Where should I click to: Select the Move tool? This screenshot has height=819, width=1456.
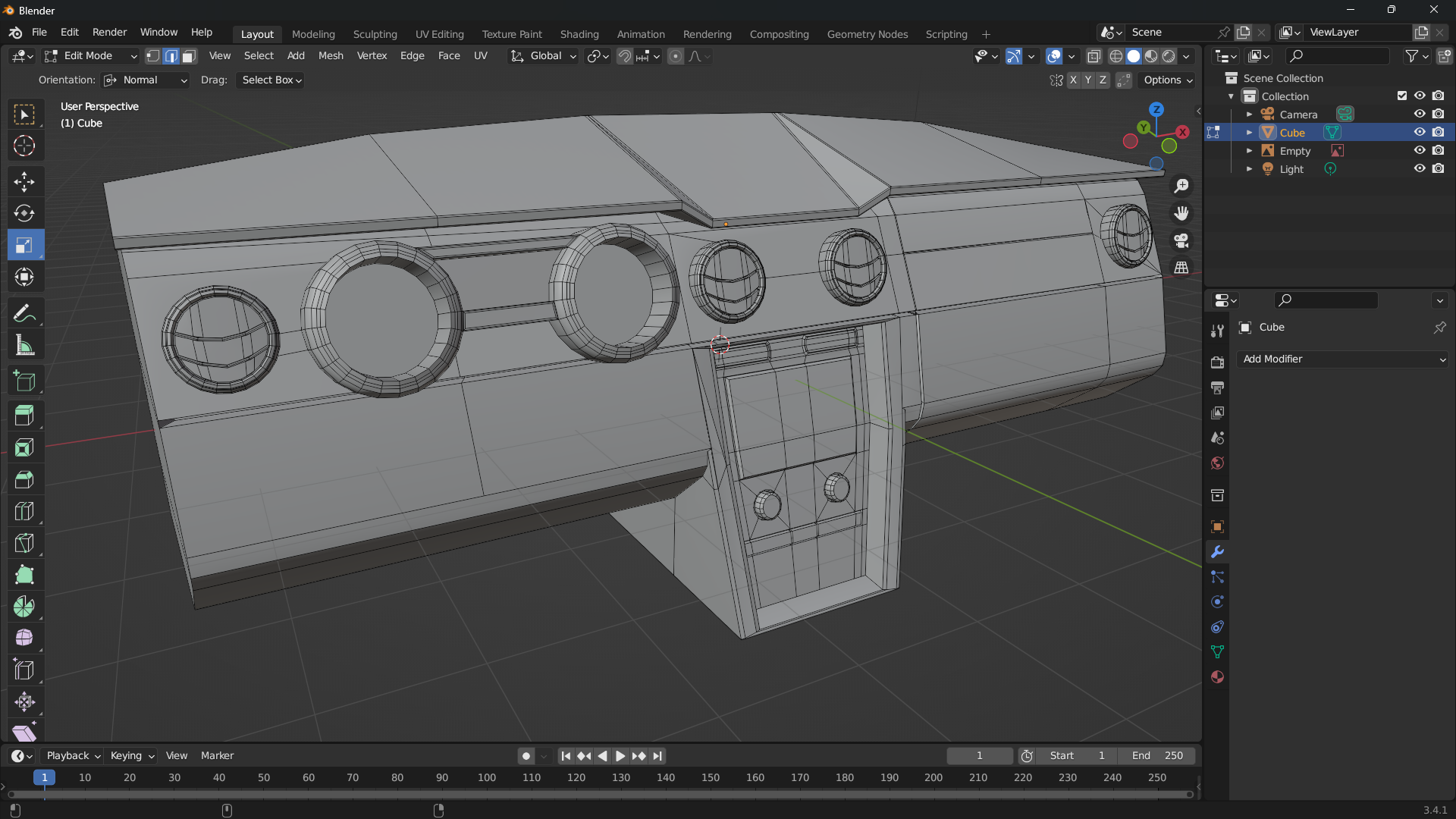click(x=24, y=181)
